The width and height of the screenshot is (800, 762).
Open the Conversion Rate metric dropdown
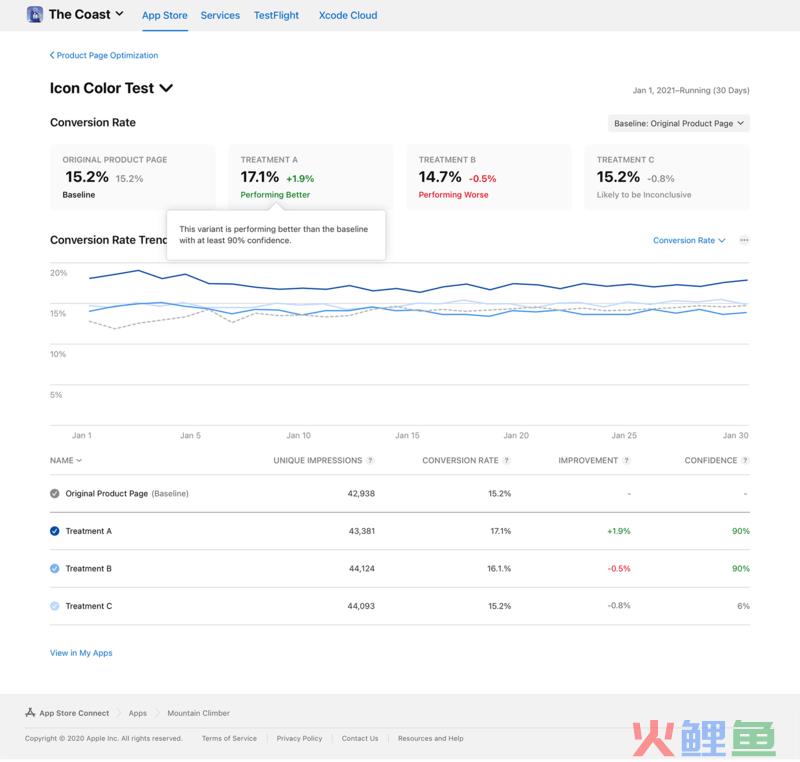689,240
